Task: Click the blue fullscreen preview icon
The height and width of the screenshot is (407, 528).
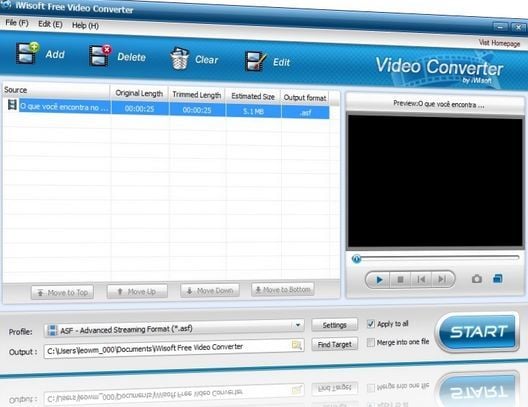Action: (x=498, y=278)
